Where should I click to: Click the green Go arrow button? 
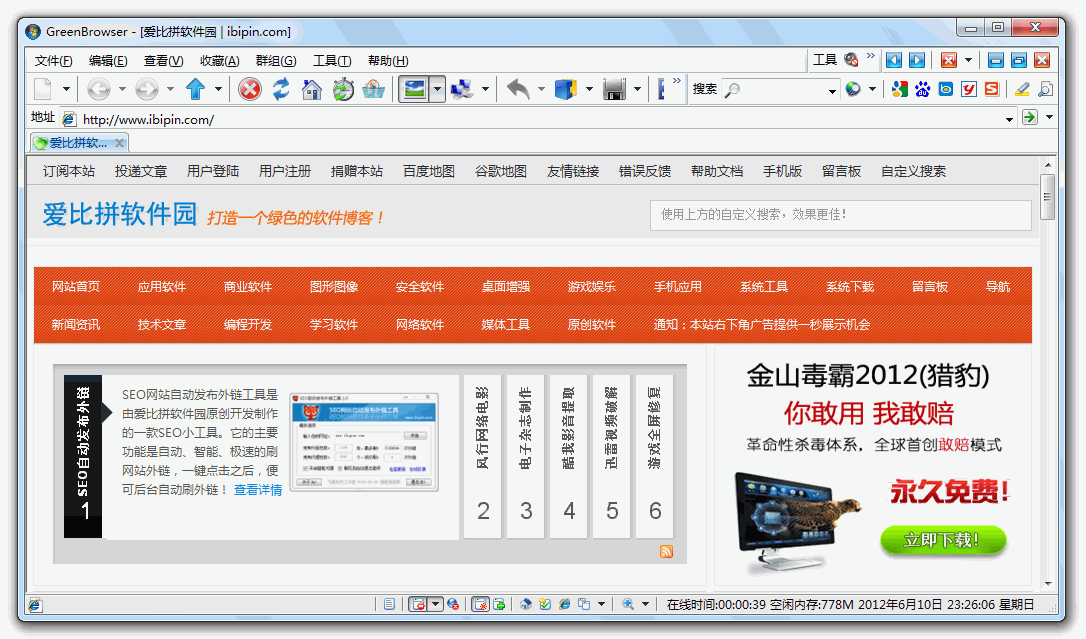click(x=1030, y=117)
